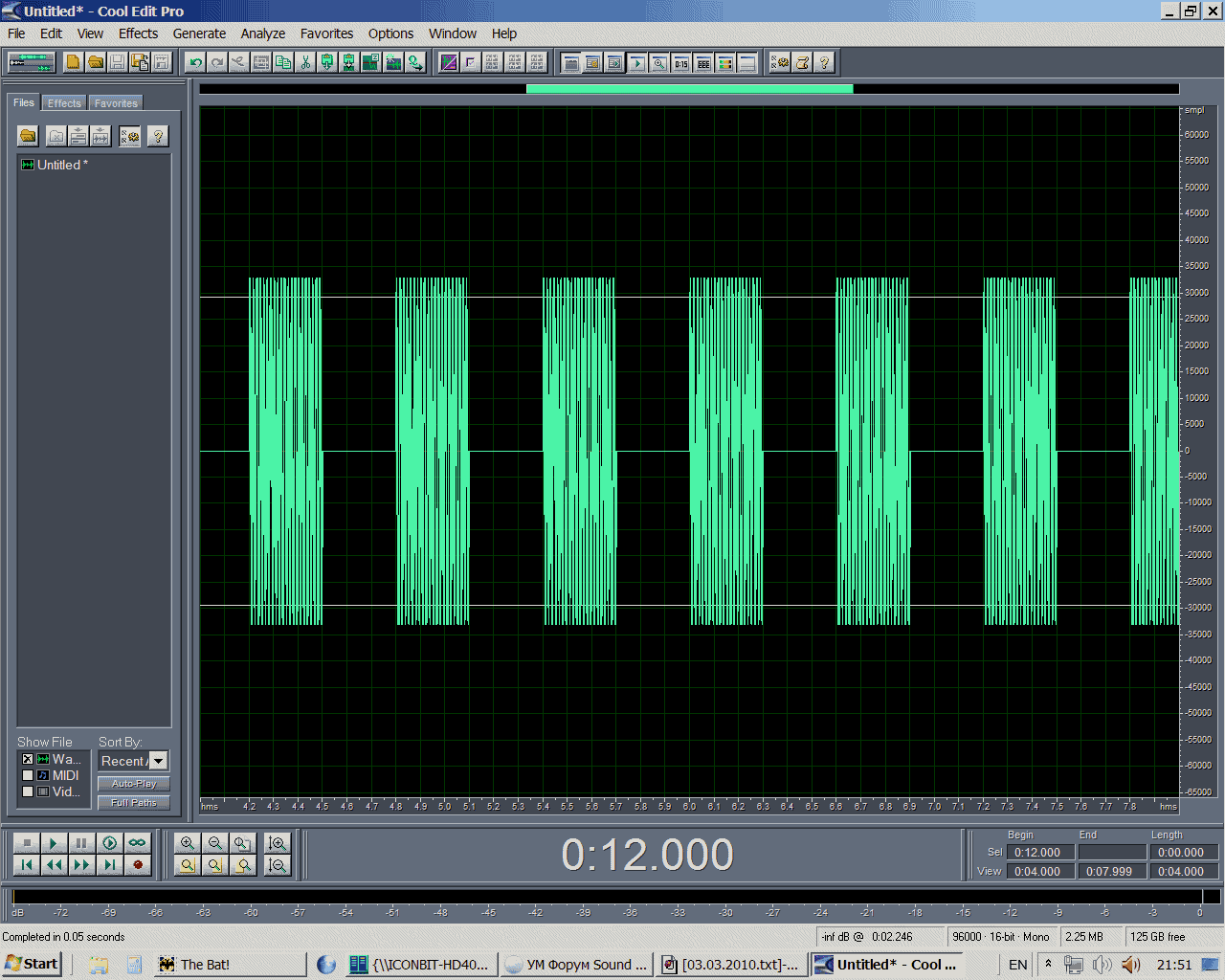Zoom out vertically with arrow-minus magnifier

point(278,865)
